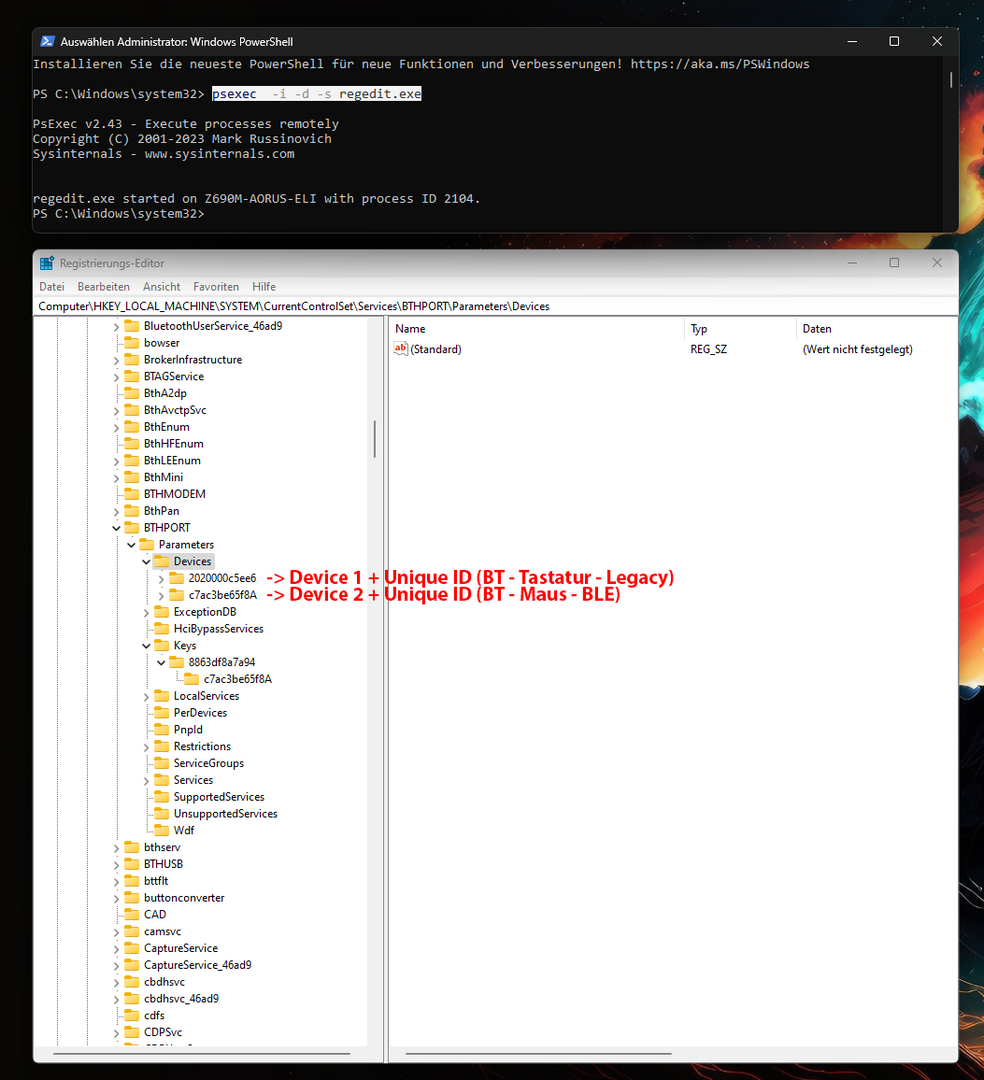This screenshot has width=984, height=1080.
Task: Select the BTHMODEM folder icon
Action: click(x=132, y=494)
